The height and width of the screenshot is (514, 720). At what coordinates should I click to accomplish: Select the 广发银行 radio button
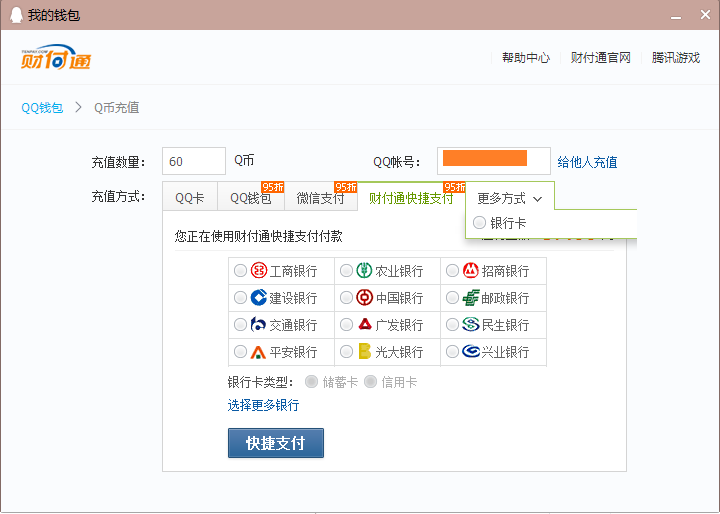(346, 325)
